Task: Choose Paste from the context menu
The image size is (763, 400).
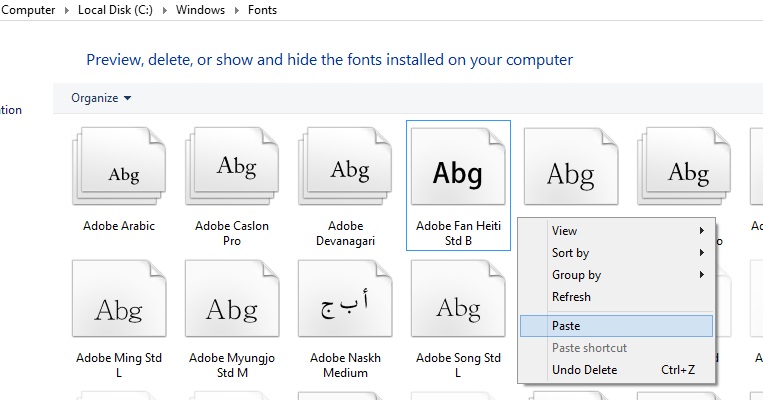Action: [x=566, y=326]
